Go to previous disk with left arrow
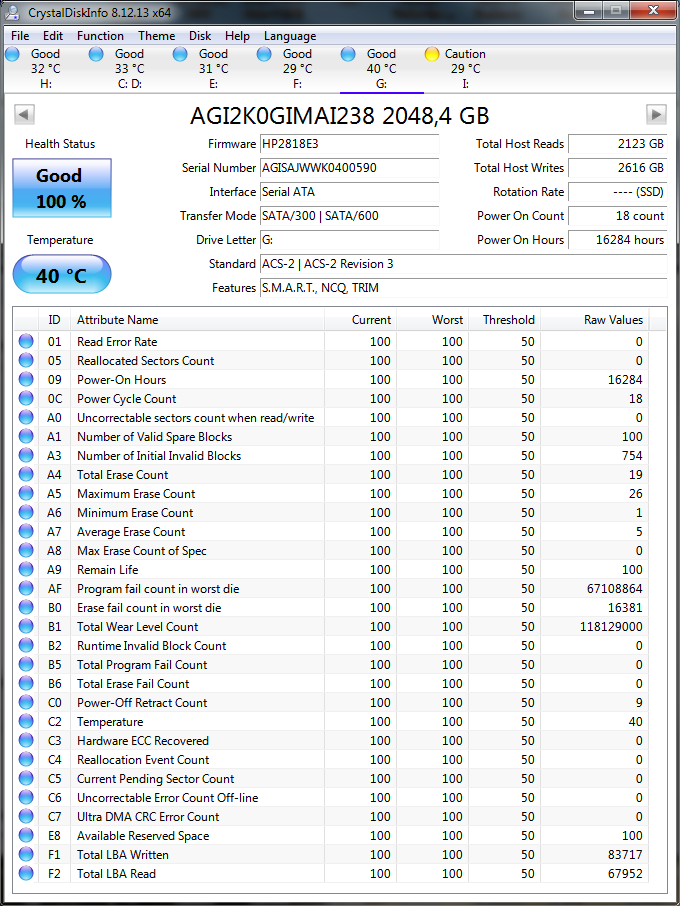The image size is (680, 906). (x=24, y=114)
